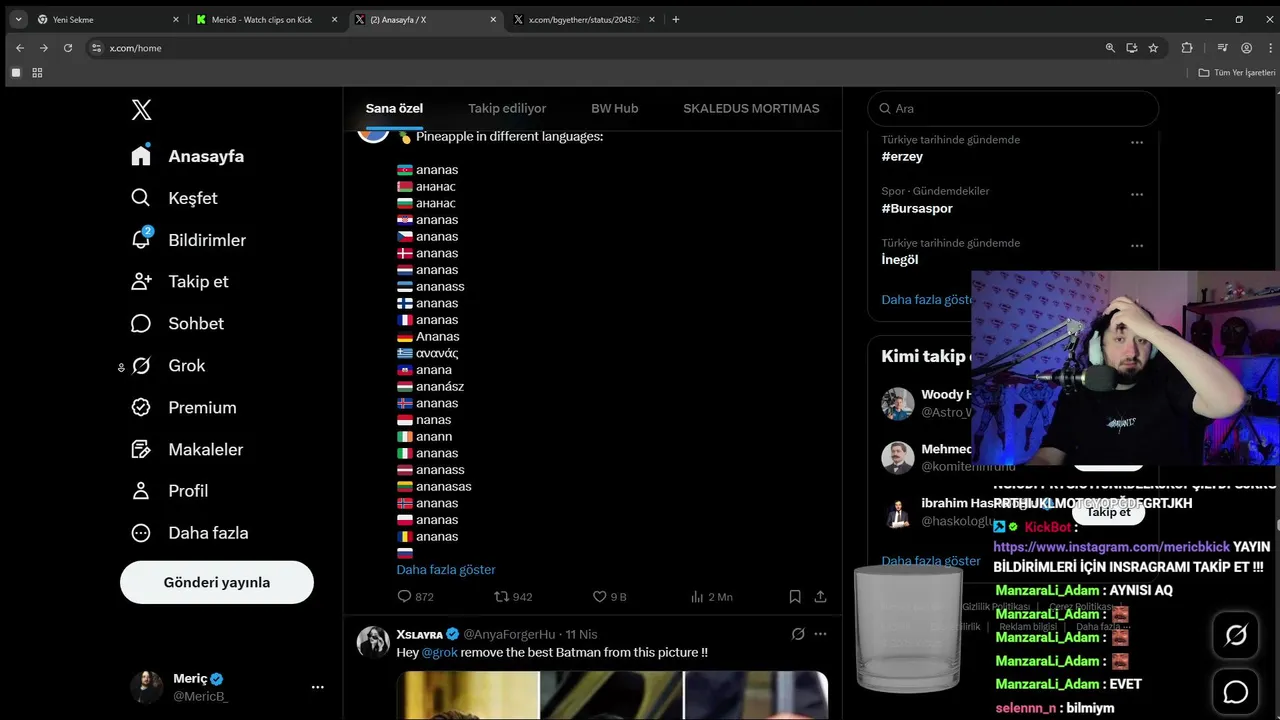This screenshot has height=720, width=1280.
Task: Go back in the browser
Action: point(20,48)
